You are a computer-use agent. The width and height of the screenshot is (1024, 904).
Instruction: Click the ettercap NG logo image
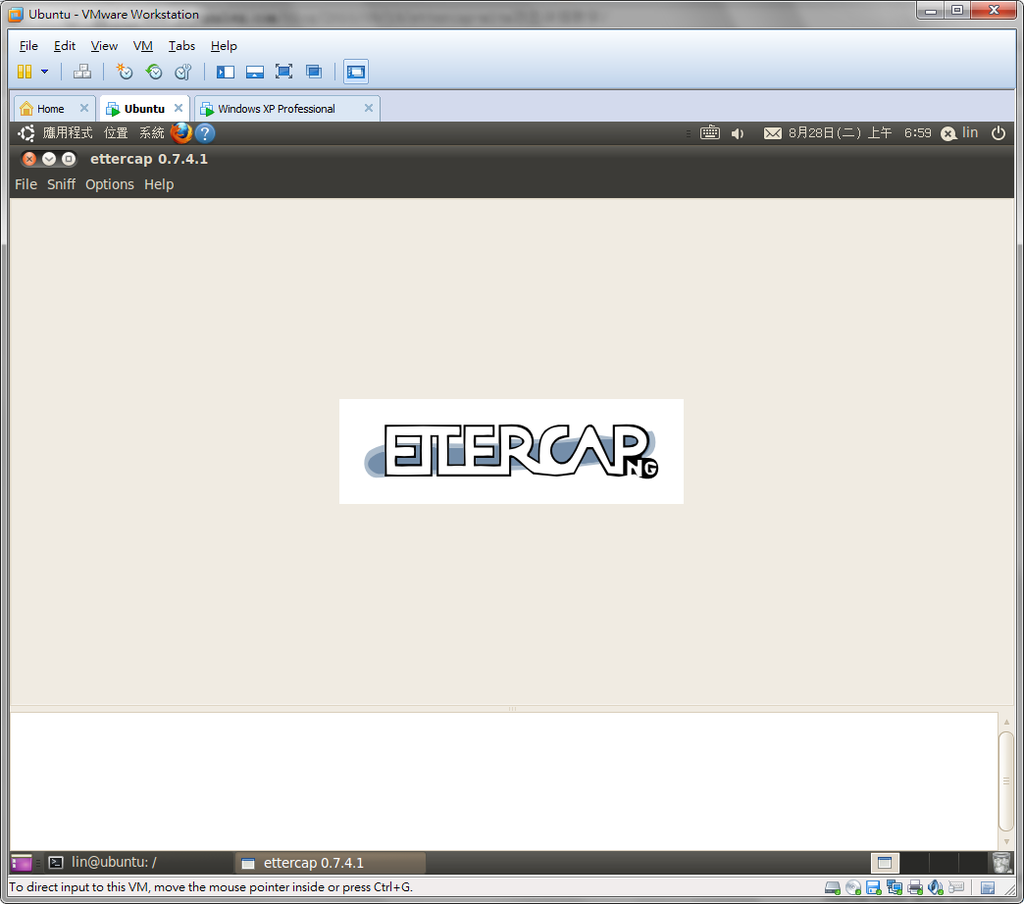tap(511, 451)
